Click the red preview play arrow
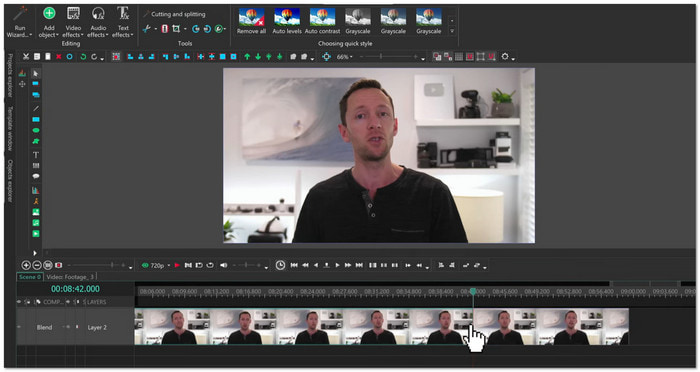This screenshot has height=372, width=700. click(x=177, y=265)
